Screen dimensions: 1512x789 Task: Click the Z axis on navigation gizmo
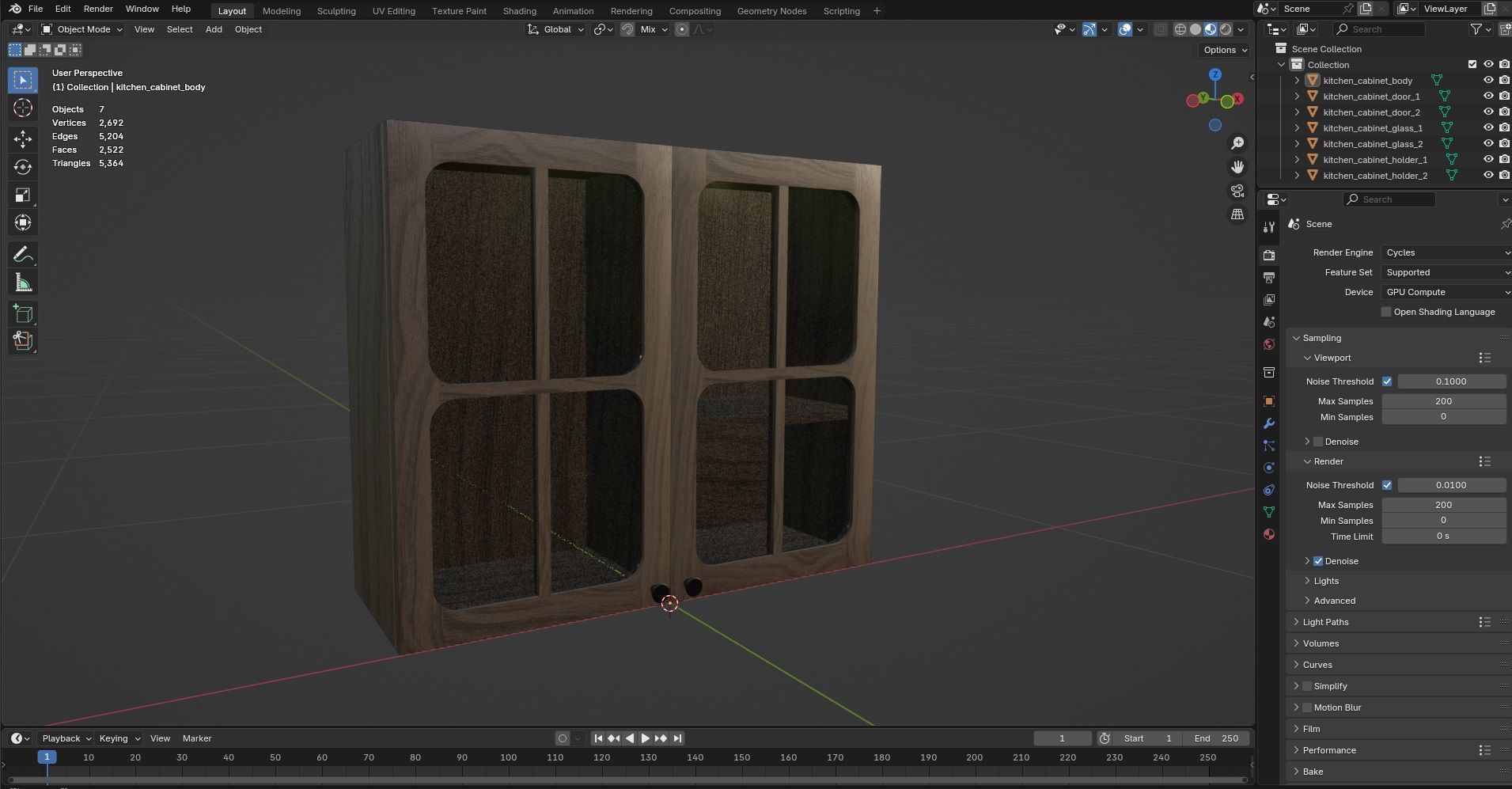[1215, 74]
